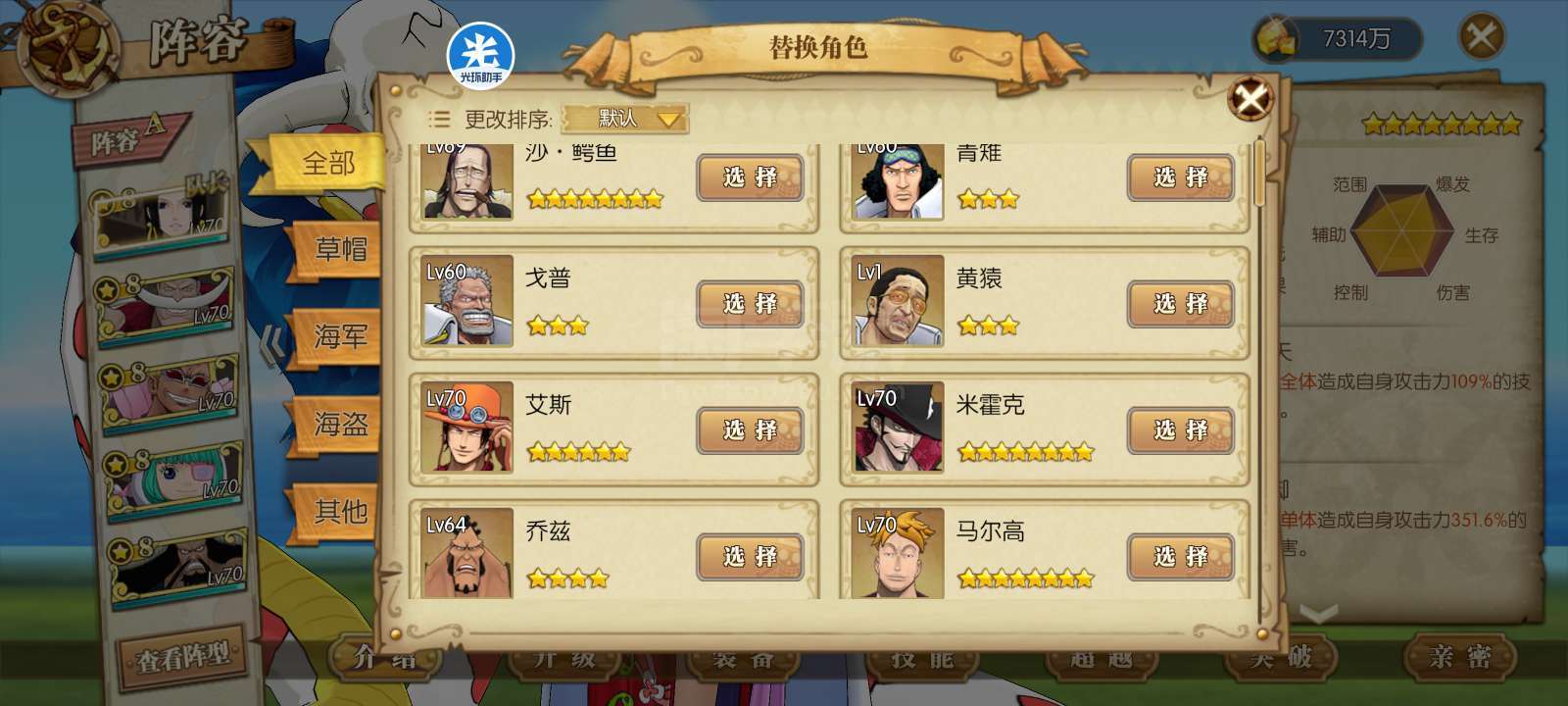This screenshot has height=706, width=1568.
Task: Expand the down chevron below skill description
Action: 1318,614
